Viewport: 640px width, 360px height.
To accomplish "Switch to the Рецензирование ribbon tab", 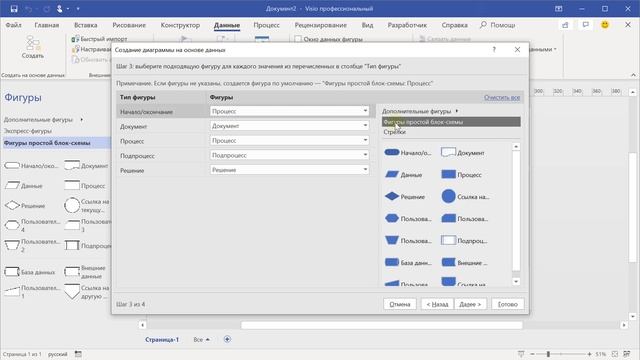I will pos(321,25).
